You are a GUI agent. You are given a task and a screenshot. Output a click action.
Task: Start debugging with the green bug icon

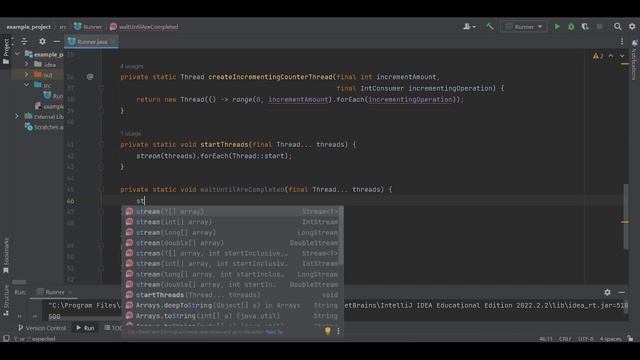571,27
